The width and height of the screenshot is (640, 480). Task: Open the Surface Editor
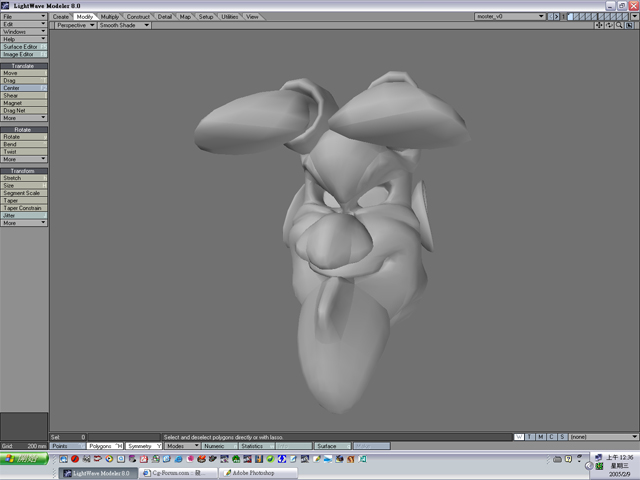tap(24, 47)
